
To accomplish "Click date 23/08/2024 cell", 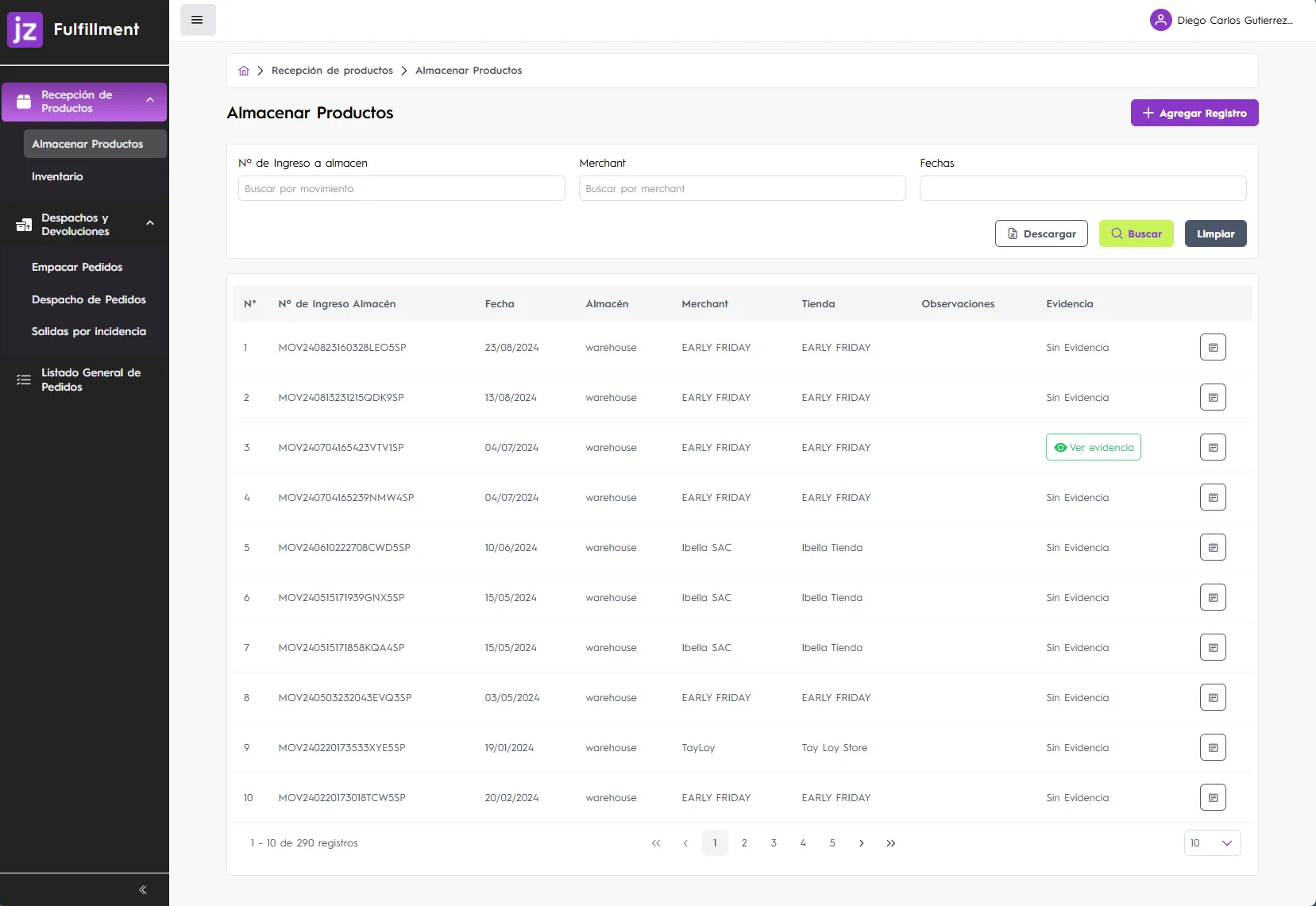I will pos(511,348).
